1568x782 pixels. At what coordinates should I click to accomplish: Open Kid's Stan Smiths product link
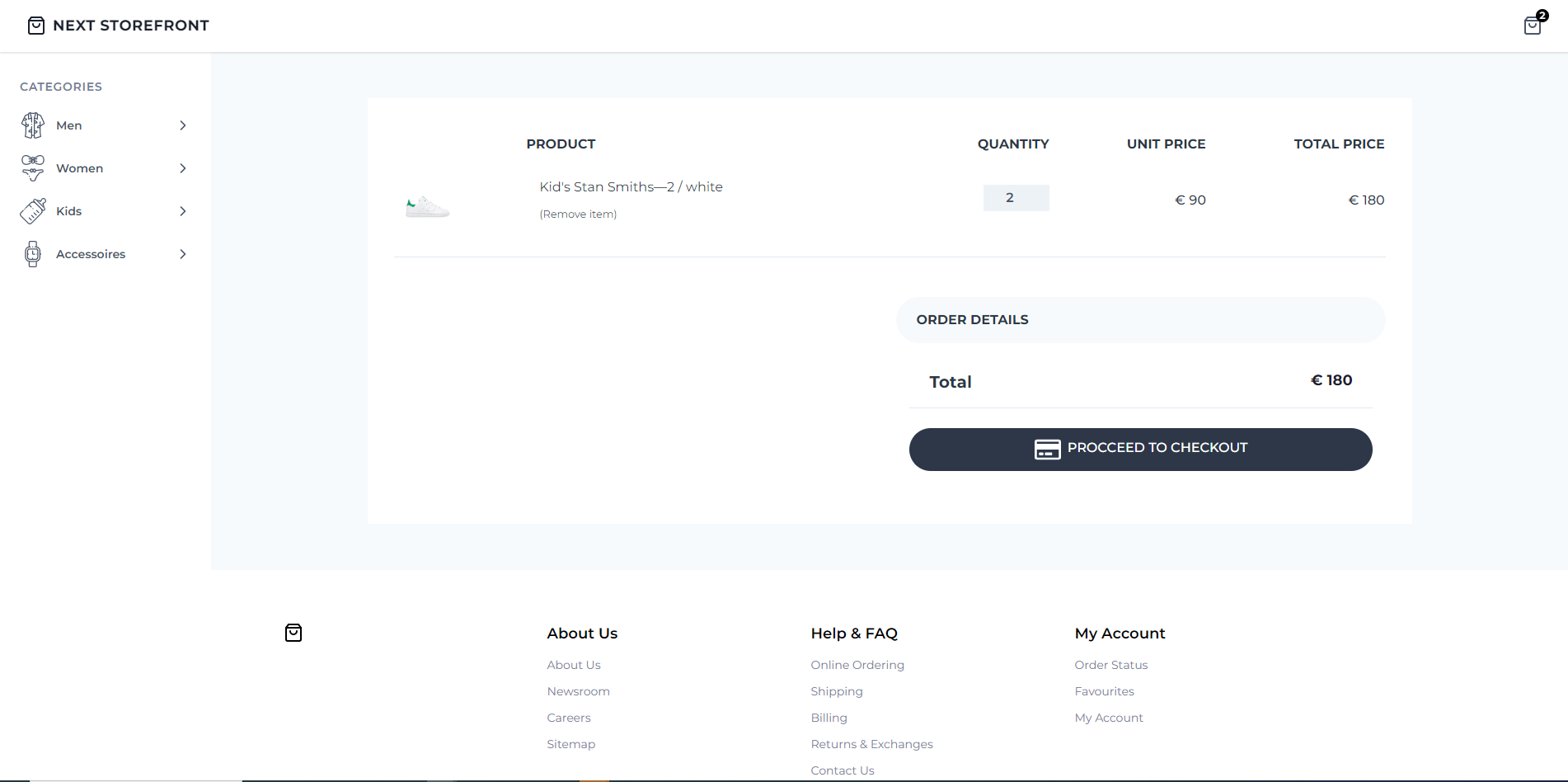(x=631, y=187)
